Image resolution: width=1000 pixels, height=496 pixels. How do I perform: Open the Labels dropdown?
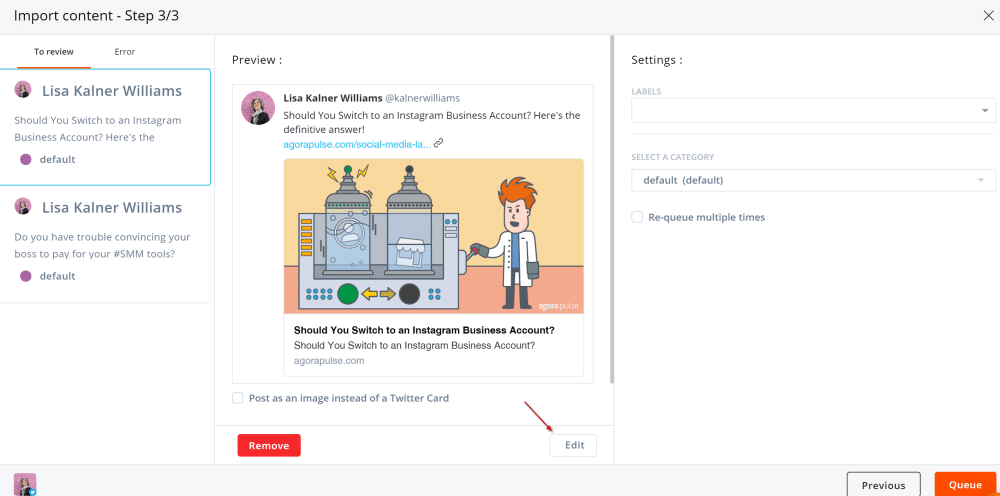point(813,110)
